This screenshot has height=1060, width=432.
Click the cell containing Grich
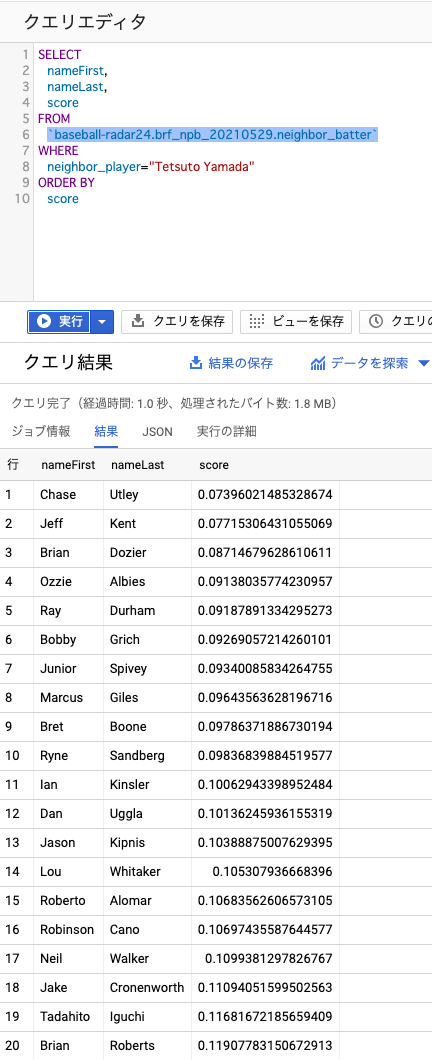tap(147, 640)
